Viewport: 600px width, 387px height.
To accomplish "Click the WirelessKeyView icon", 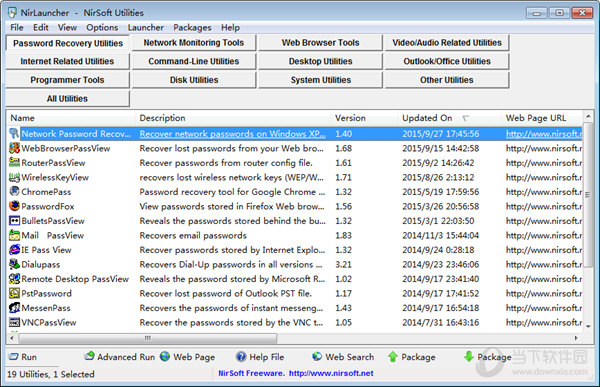I will point(14,177).
